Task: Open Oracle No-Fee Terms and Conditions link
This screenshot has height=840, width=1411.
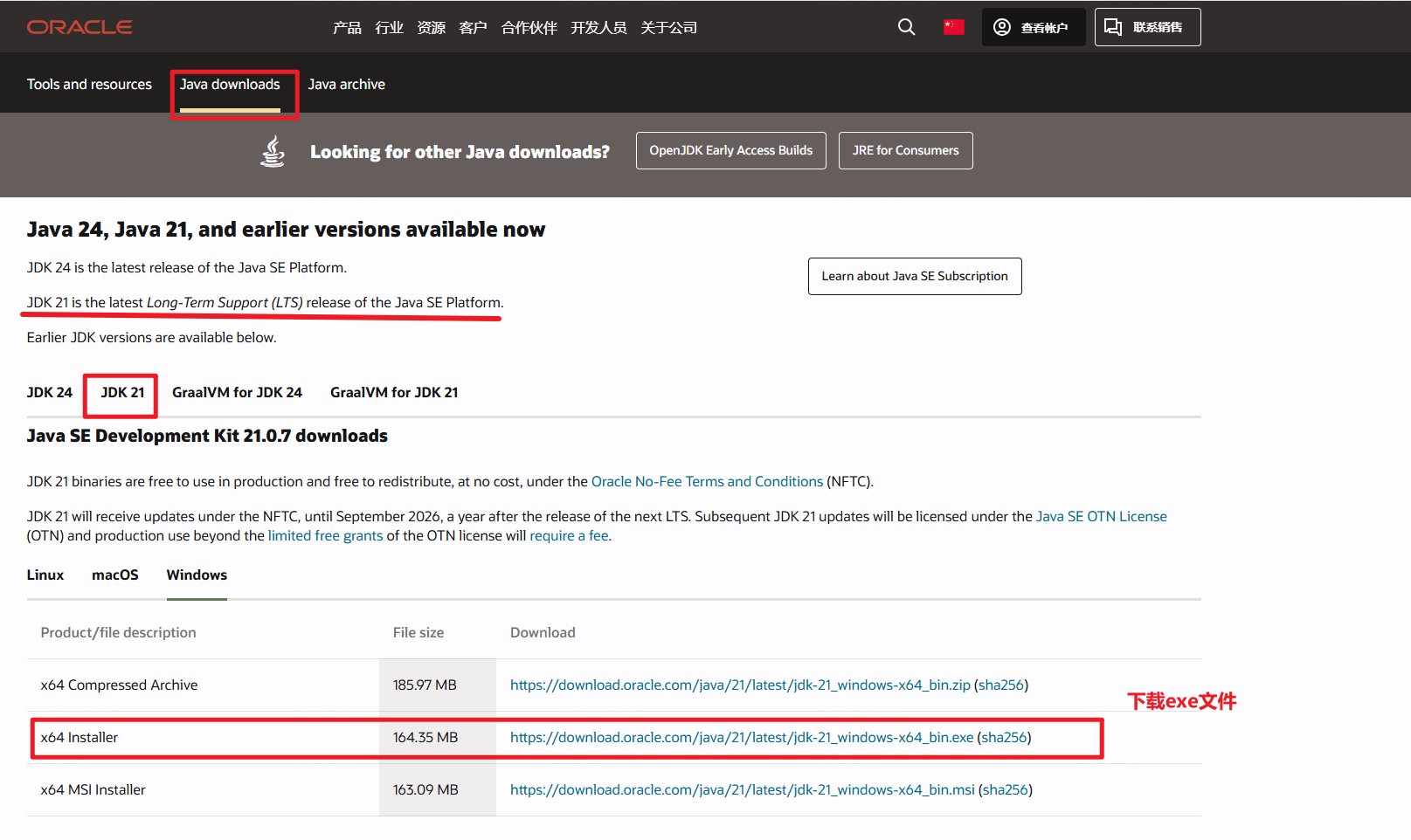Action: [x=707, y=482]
